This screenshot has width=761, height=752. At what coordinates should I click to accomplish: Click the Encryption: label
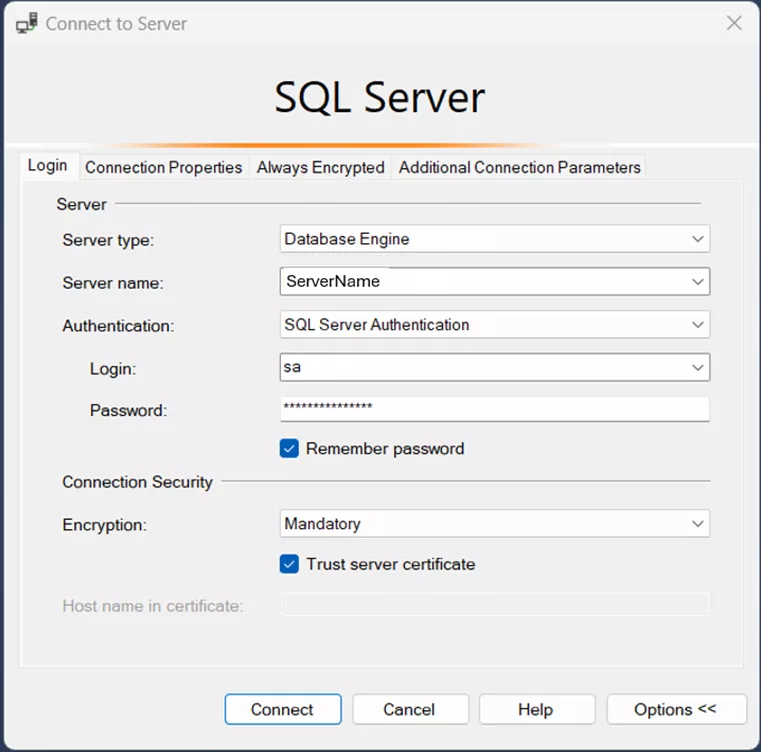tap(104, 525)
